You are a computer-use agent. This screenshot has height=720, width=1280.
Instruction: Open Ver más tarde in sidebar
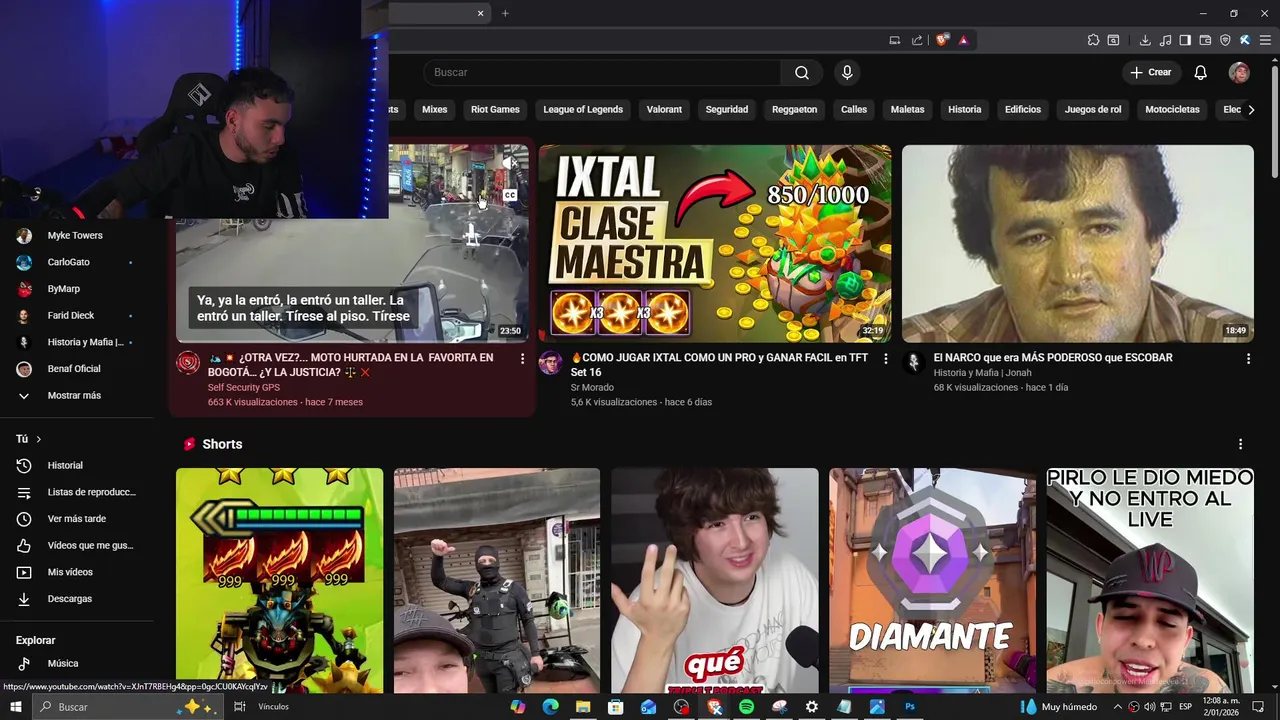coord(78,519)
